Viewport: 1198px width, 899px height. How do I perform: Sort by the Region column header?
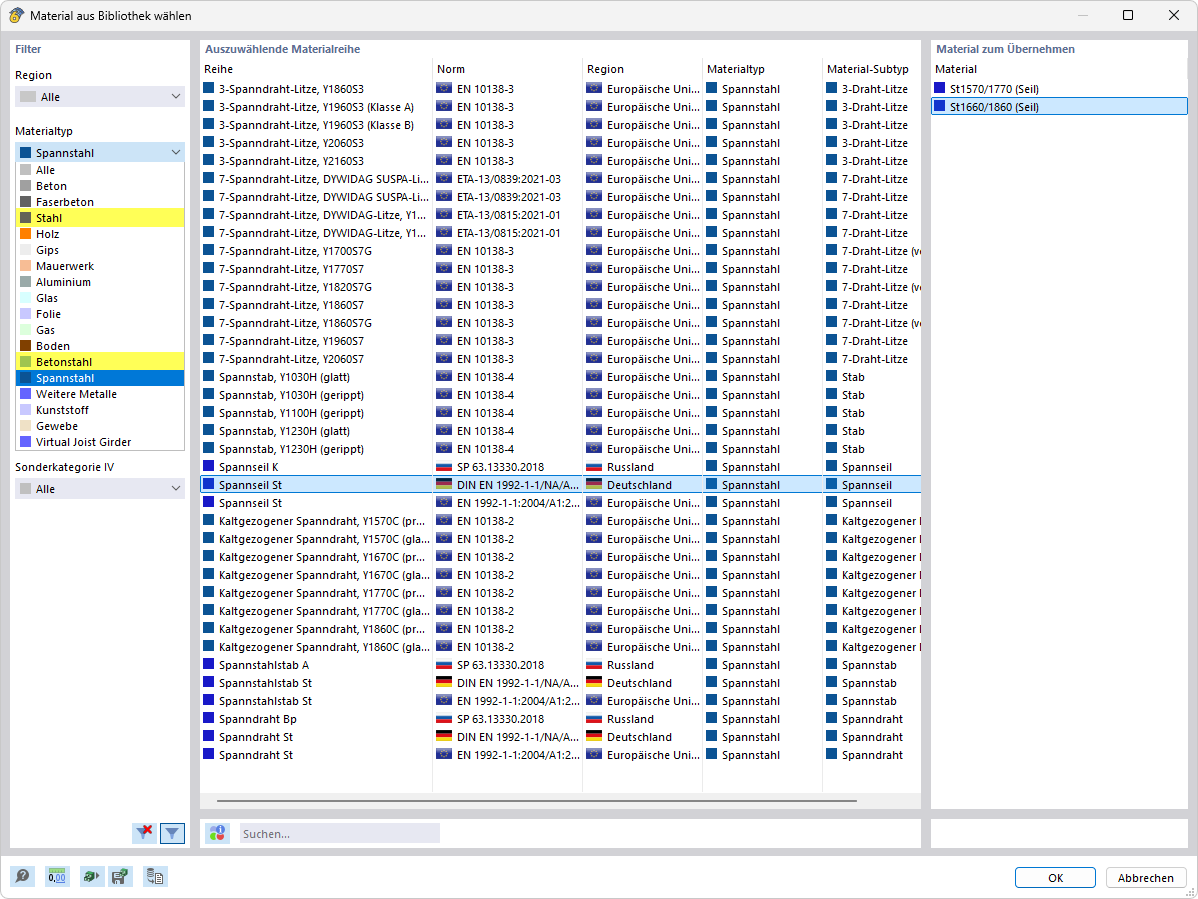pyautogui.click(x=643, y=69)
